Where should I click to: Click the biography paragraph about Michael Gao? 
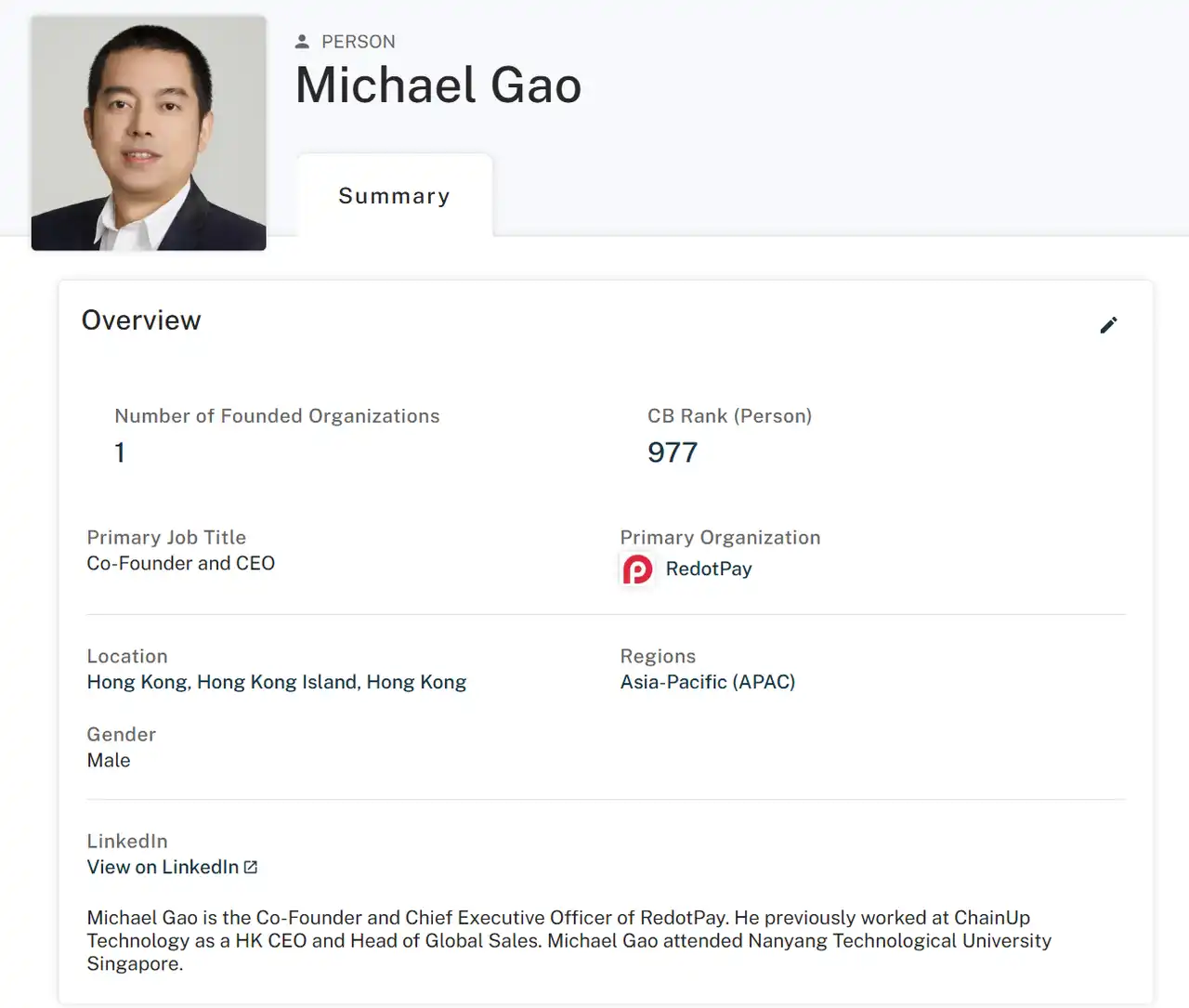(x=568, y=940)
